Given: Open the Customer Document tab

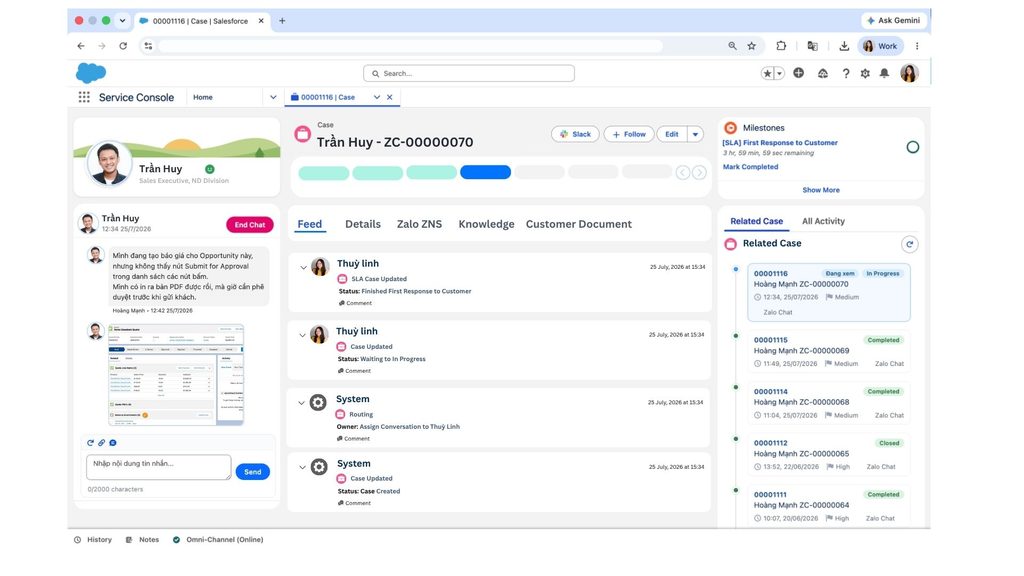Looking at the screenshot, I should pyautogui.click(x=579, y=224).
